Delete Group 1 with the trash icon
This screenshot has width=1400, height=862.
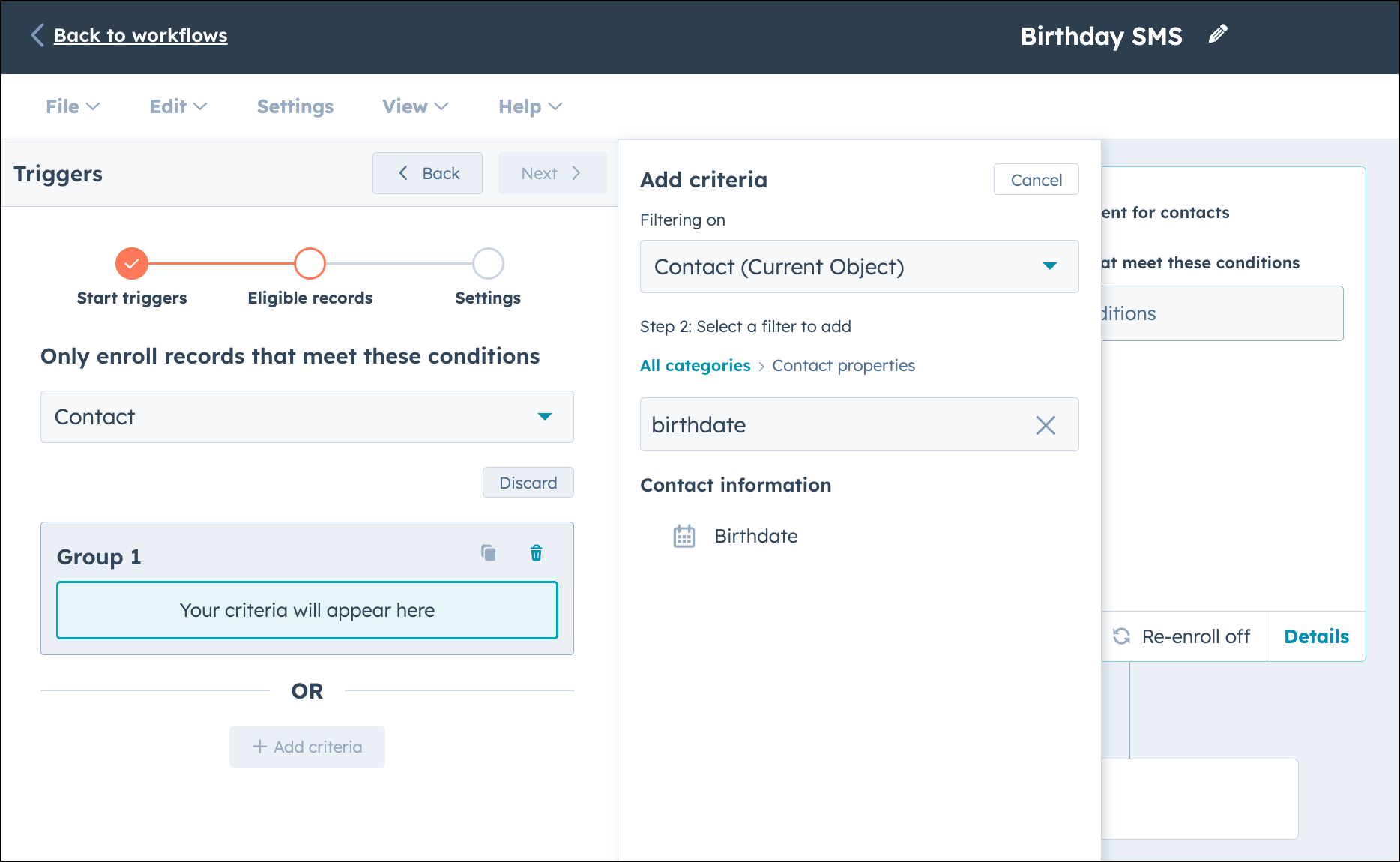click(x=536, y=553)
